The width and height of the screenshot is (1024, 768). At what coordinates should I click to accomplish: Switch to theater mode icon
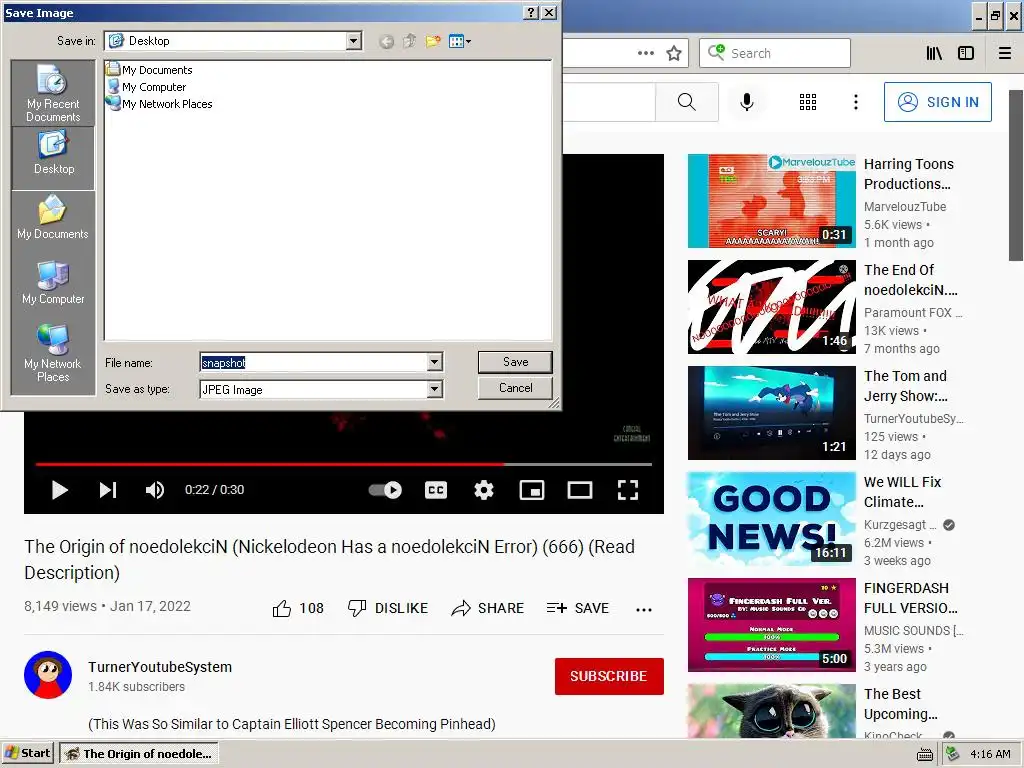[579, 490]
